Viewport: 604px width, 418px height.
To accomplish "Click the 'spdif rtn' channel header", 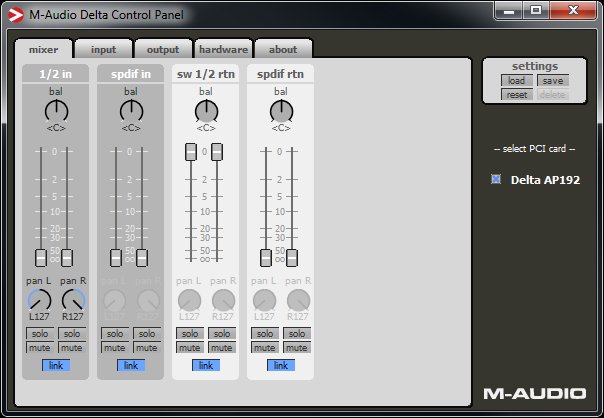I will coord(280,74).
